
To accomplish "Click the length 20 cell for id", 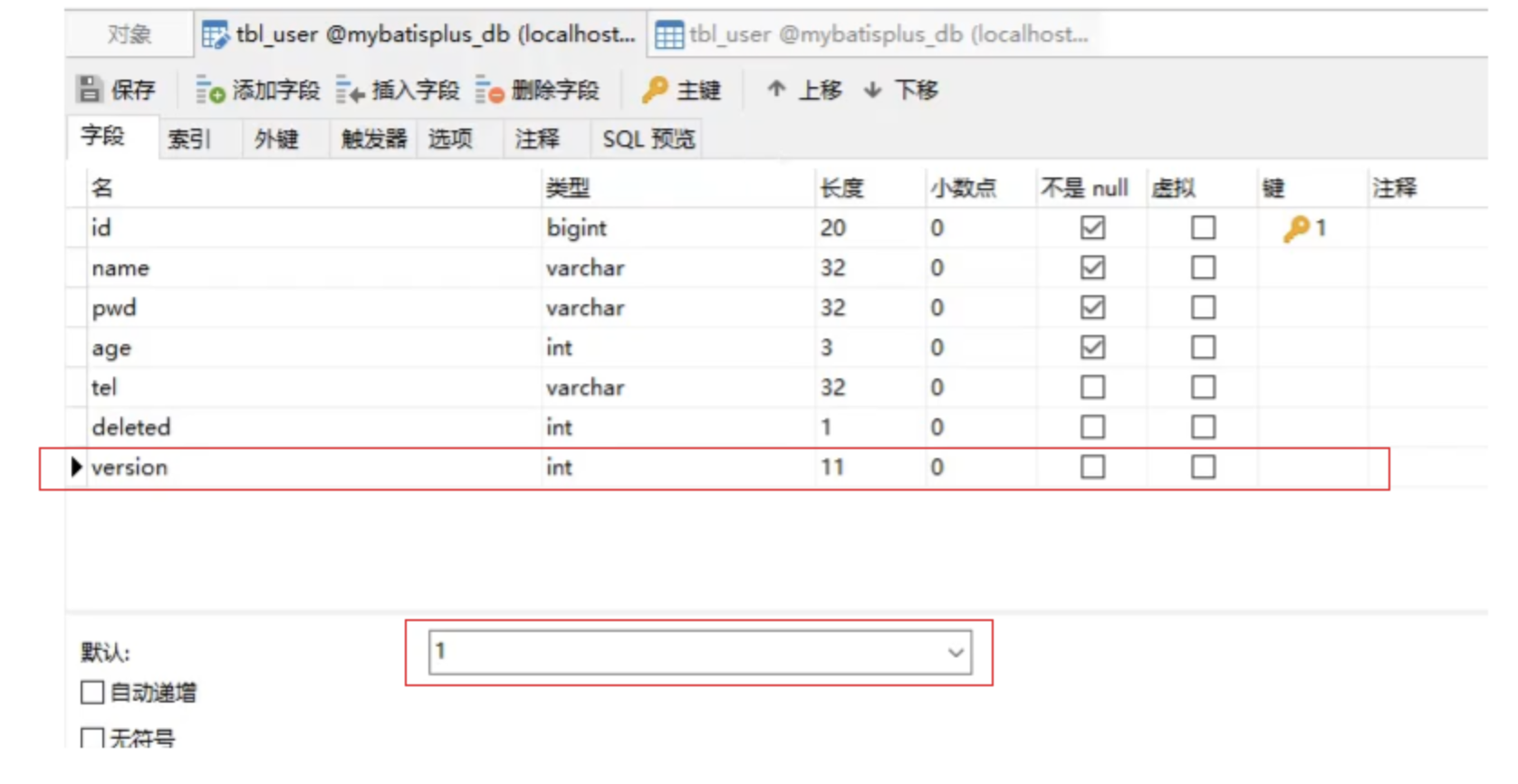I will pyautogui.click(x=869, y=228).
